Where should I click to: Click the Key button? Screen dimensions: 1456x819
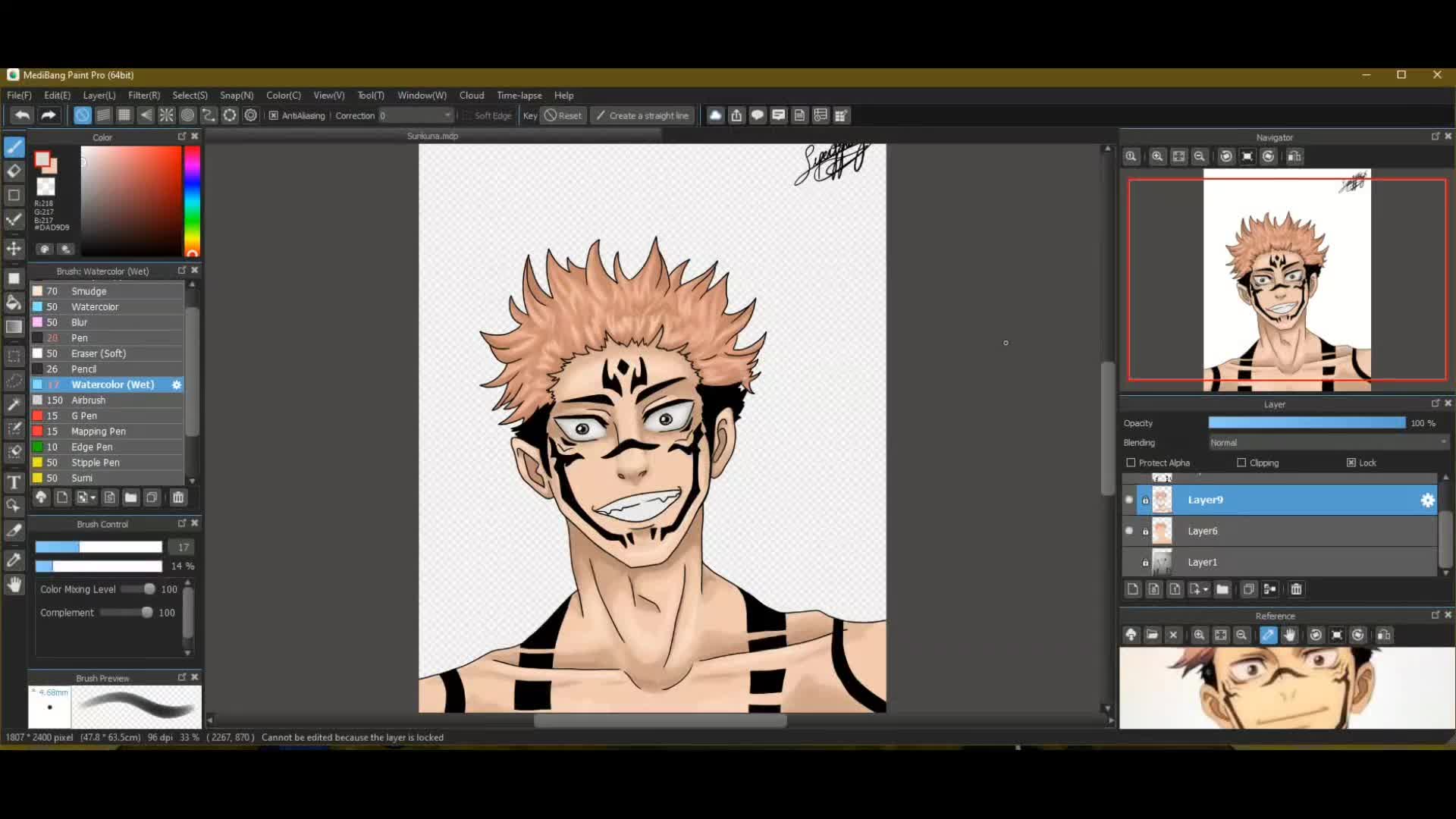530,115
